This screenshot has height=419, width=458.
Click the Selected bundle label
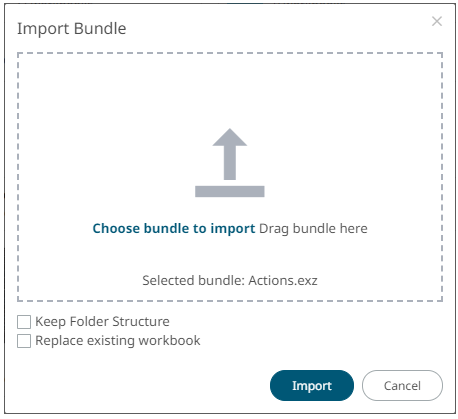coord(194,281)
